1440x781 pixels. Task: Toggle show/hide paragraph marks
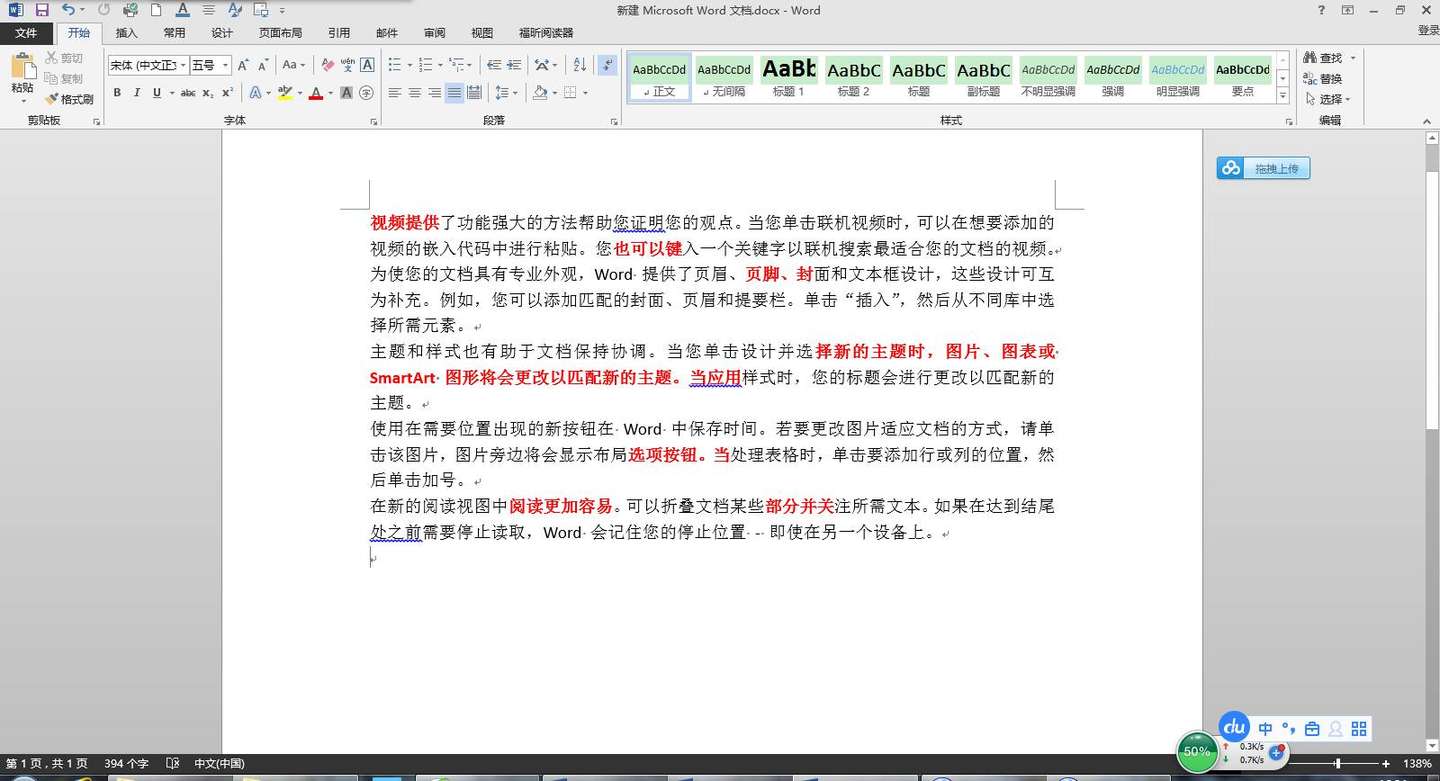tap(607, 65)
